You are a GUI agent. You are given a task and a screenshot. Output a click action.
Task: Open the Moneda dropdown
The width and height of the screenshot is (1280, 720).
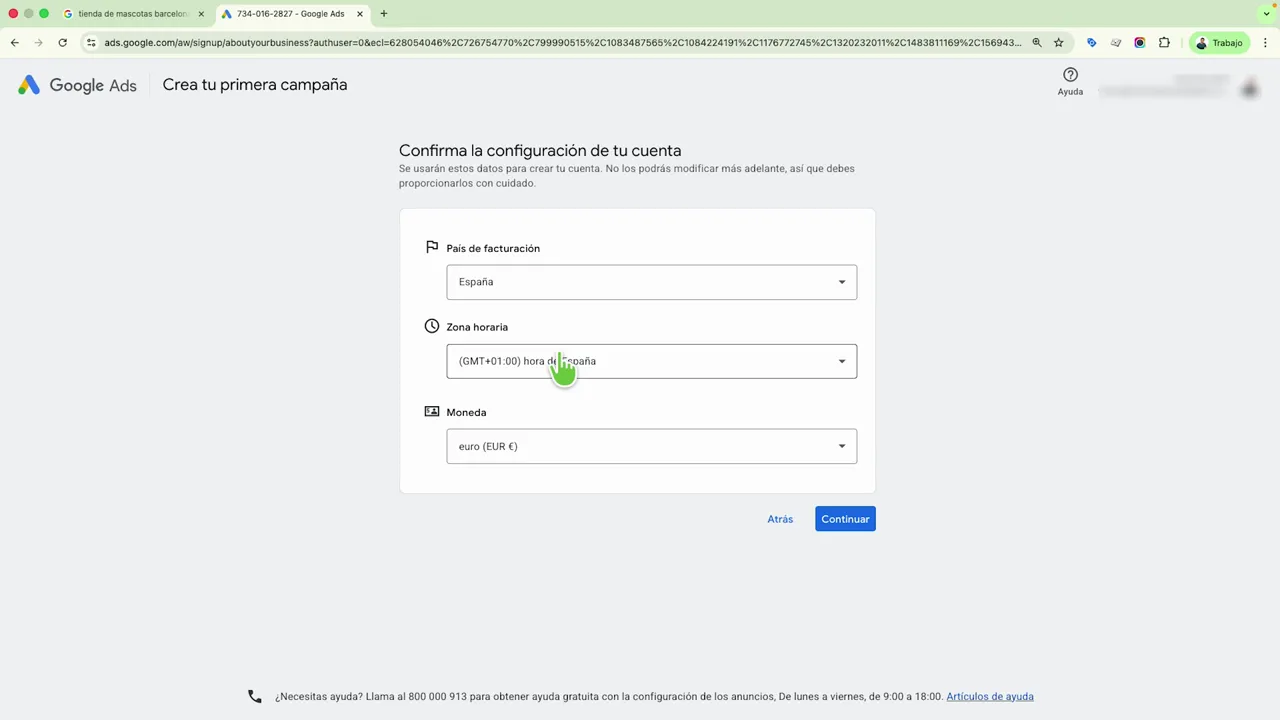click(651, 446)
